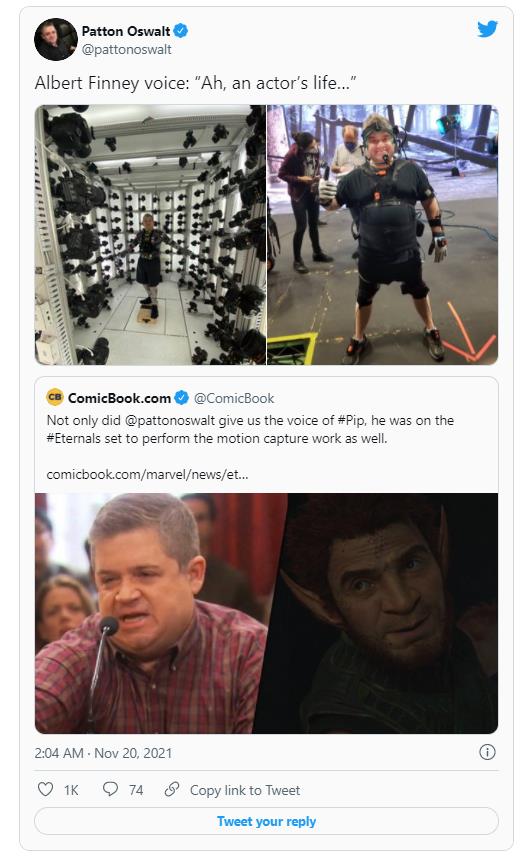Open replies via the speech bubble icon
Image resolution: width=532 pixels, height=862 pixels.
coord(110,789)
